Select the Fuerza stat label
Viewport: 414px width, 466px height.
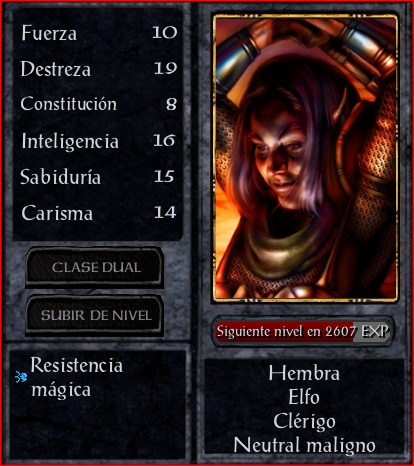click(x=49, y=33)
